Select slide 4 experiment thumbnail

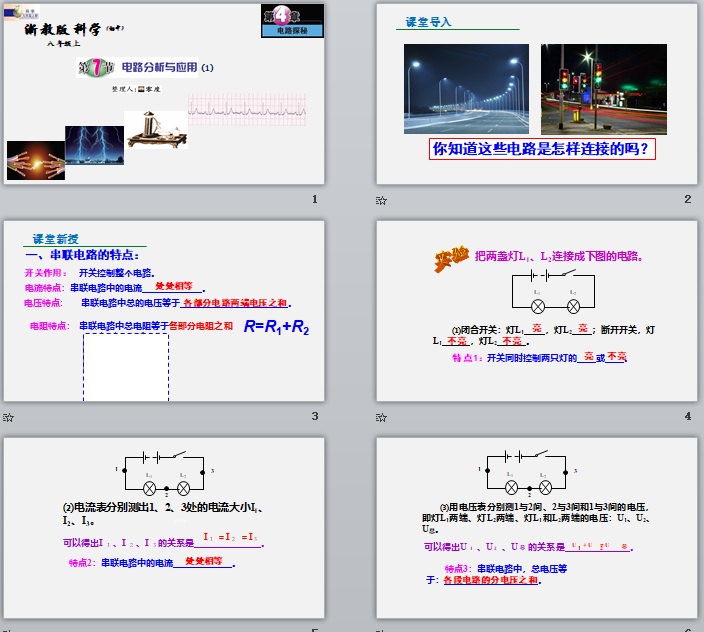(536, 311)
